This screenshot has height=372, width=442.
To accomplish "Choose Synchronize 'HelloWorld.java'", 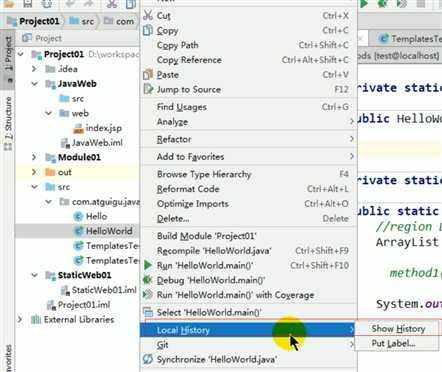I will click(249, 359).
